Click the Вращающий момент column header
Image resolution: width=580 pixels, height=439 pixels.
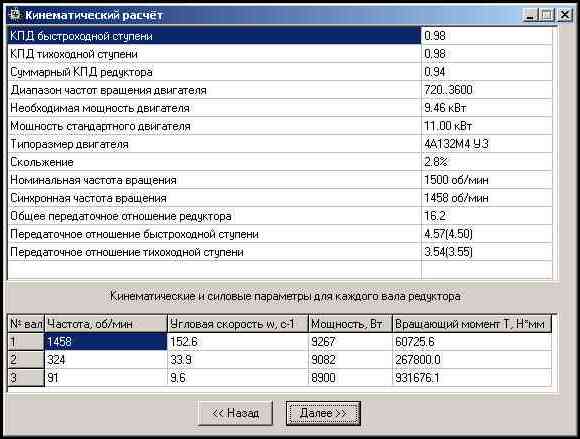pos(472,324)
